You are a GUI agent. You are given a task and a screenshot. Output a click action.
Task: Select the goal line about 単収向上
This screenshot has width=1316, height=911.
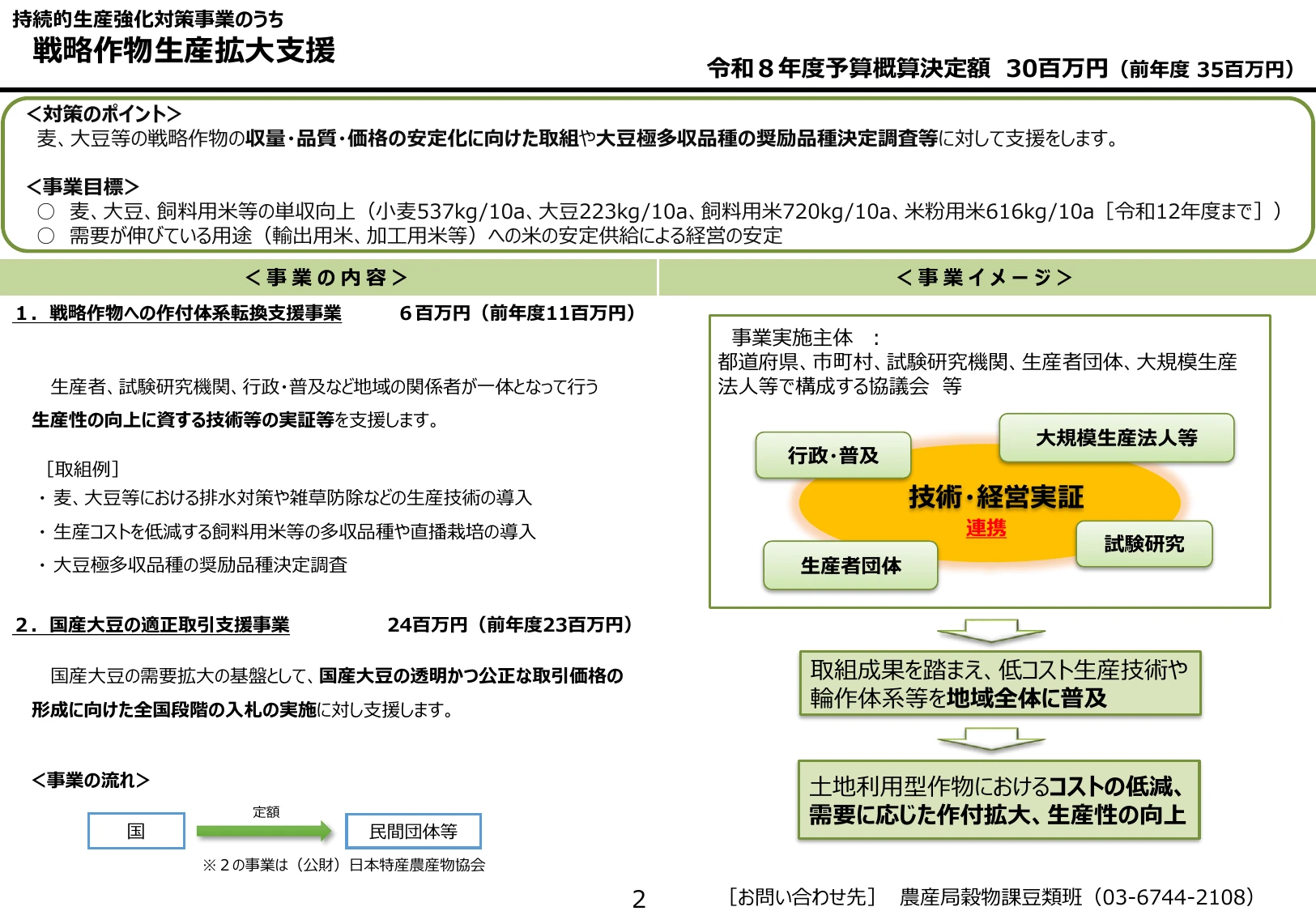coord(661,211)
